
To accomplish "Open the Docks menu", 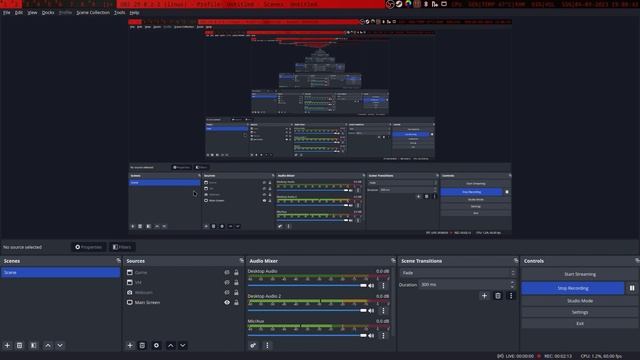I will tap(48, 13).
